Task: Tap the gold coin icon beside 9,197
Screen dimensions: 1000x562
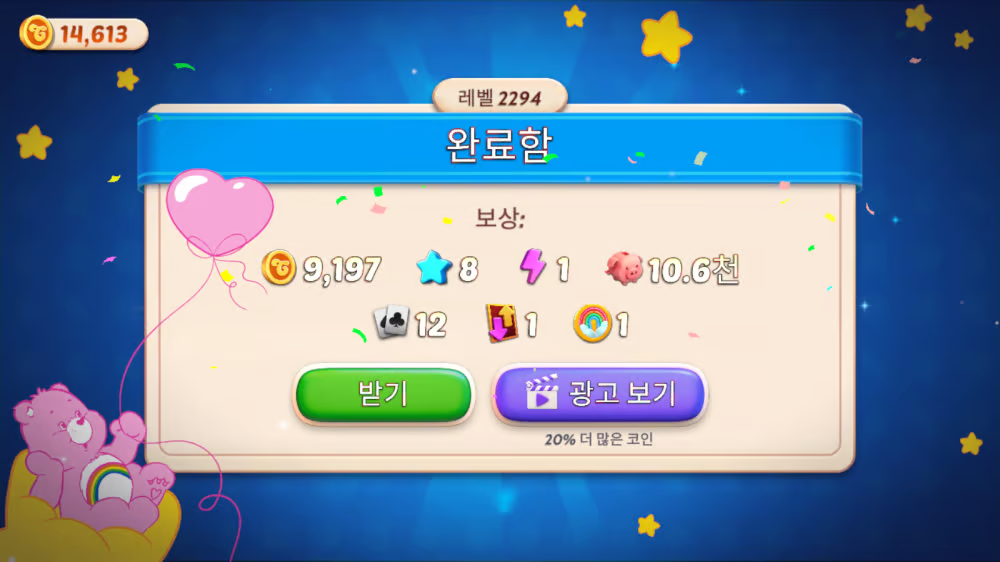Action: point(279,267)
